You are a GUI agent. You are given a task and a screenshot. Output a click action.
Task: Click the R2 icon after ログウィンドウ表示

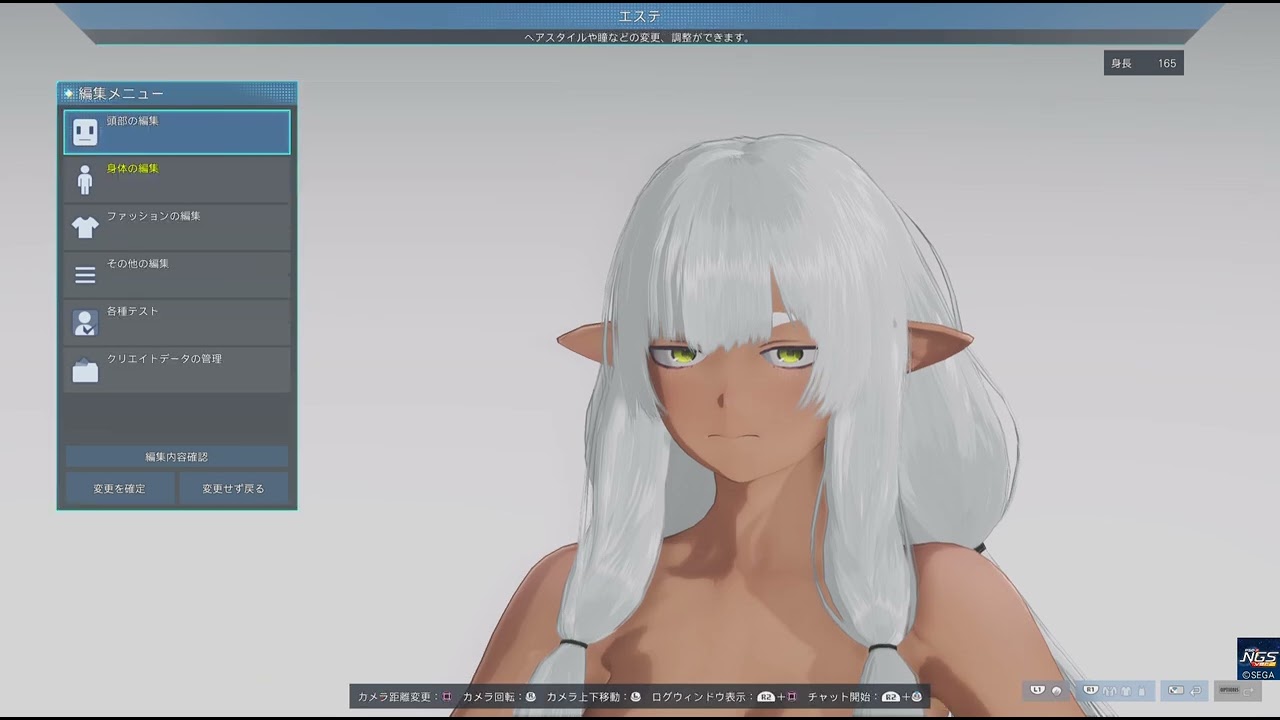(x=766, y=697)
